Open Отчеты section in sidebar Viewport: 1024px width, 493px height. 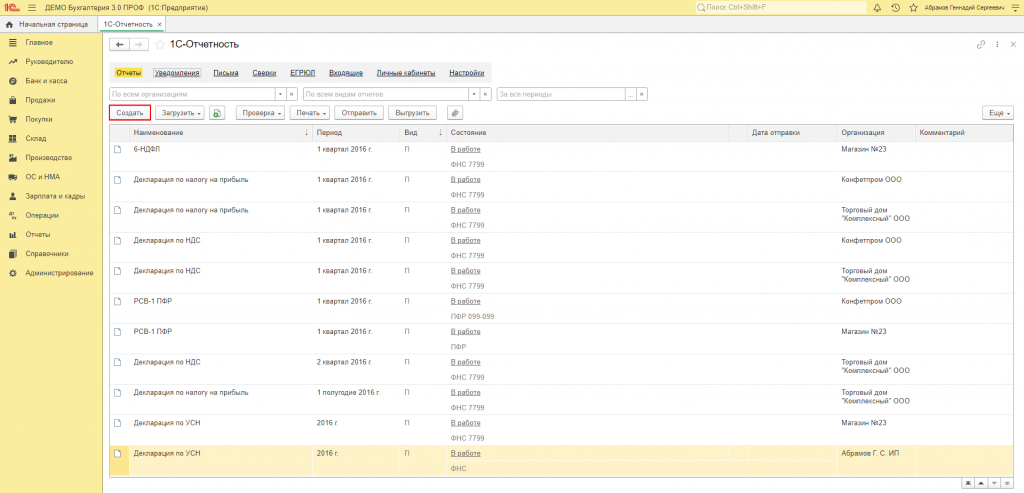(38, 234)
